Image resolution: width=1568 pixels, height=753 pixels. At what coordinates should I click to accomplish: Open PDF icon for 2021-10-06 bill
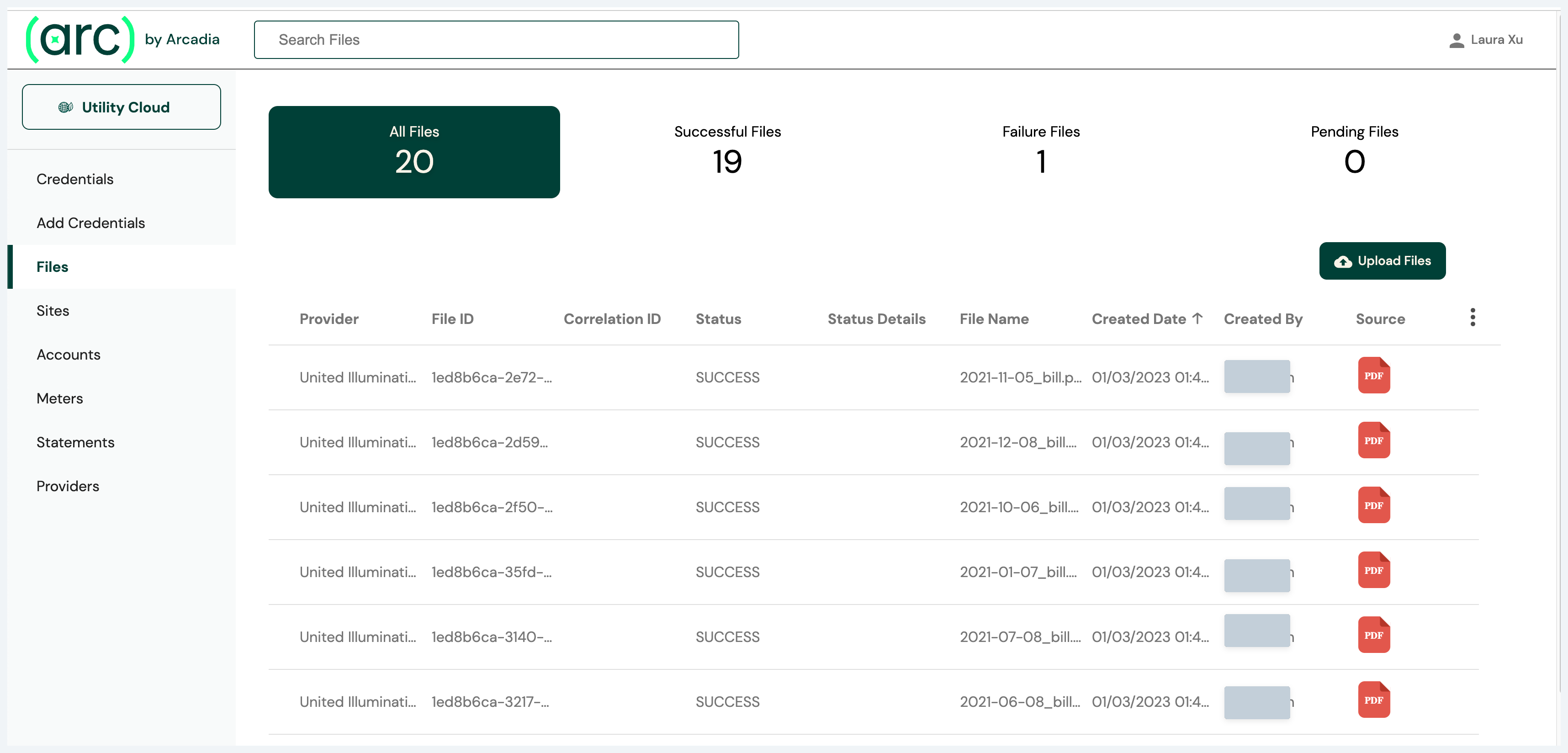1373,505
